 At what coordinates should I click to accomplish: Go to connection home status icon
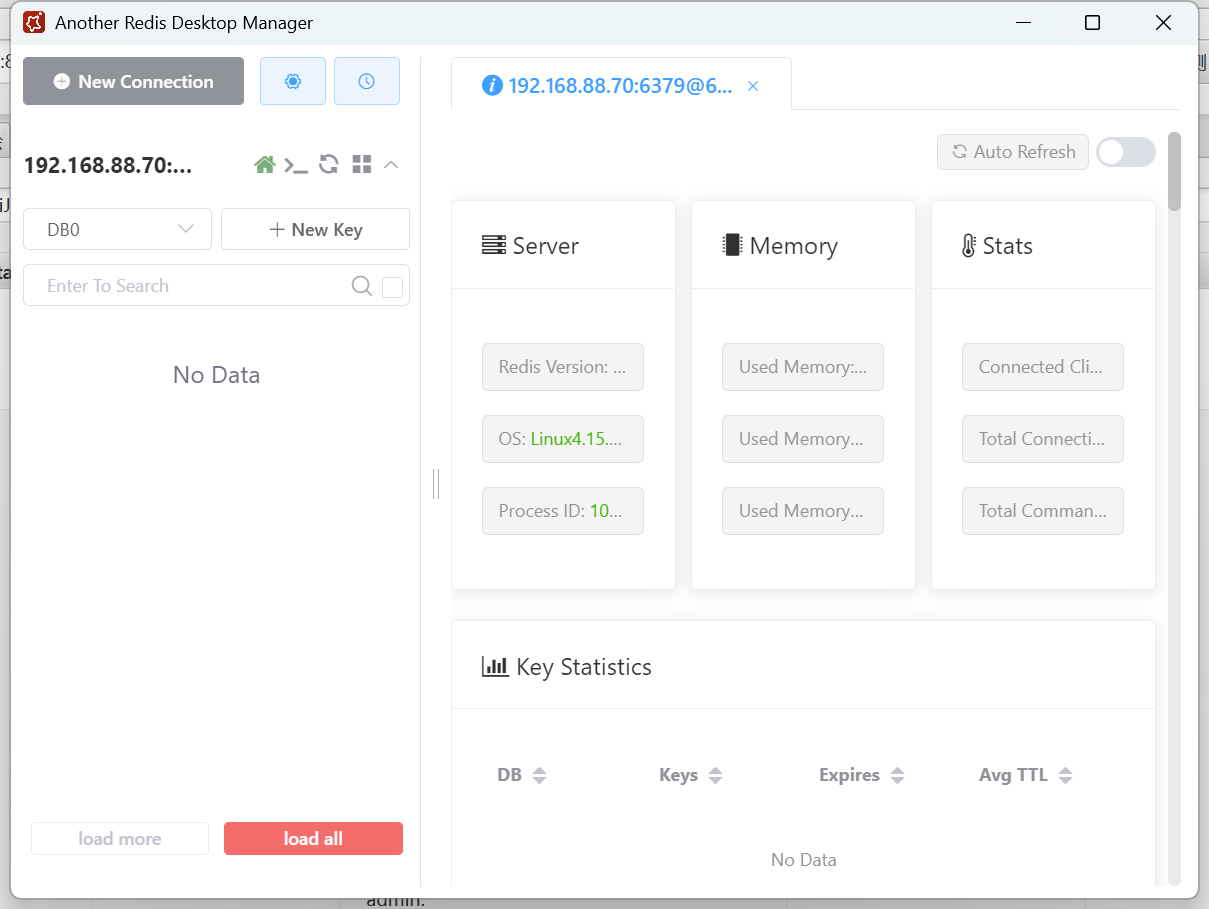pos(264,165)
